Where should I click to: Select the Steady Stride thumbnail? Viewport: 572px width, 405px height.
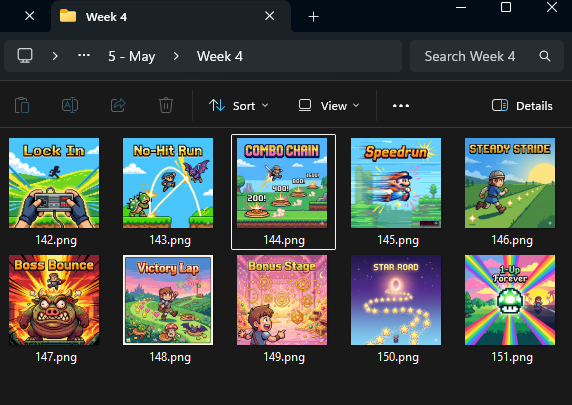(x=510, y=183)
